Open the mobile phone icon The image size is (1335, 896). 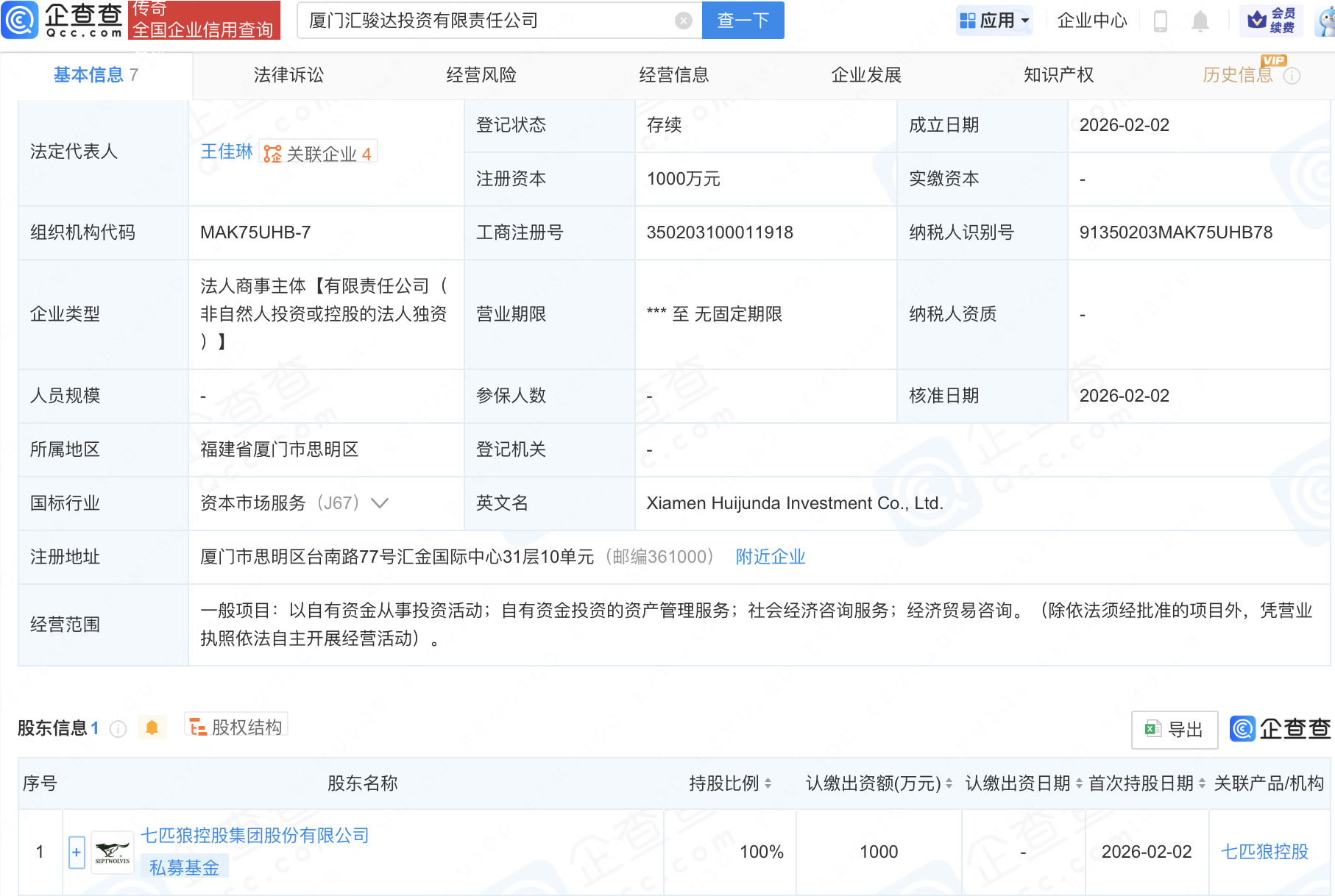[x=1161, y=21]
